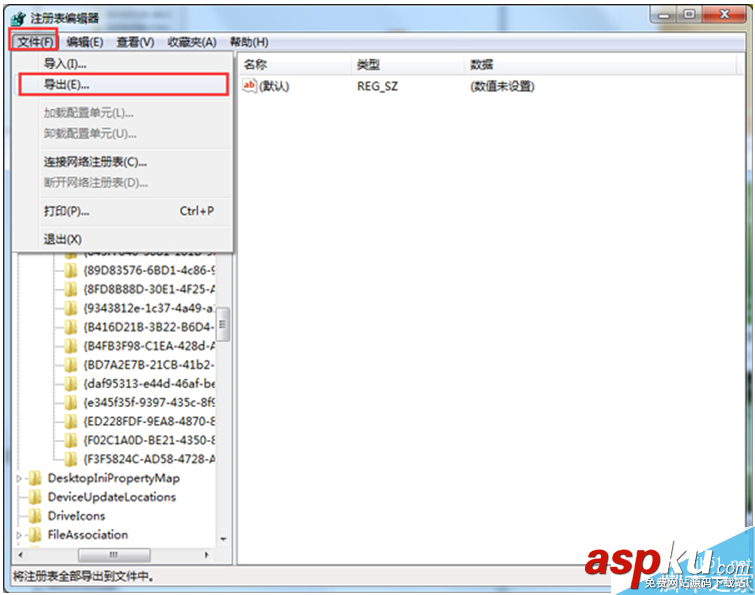755x595 pixels.
Task: Select the {e345f35f-9397-435c key label
Action: point(149,402)
